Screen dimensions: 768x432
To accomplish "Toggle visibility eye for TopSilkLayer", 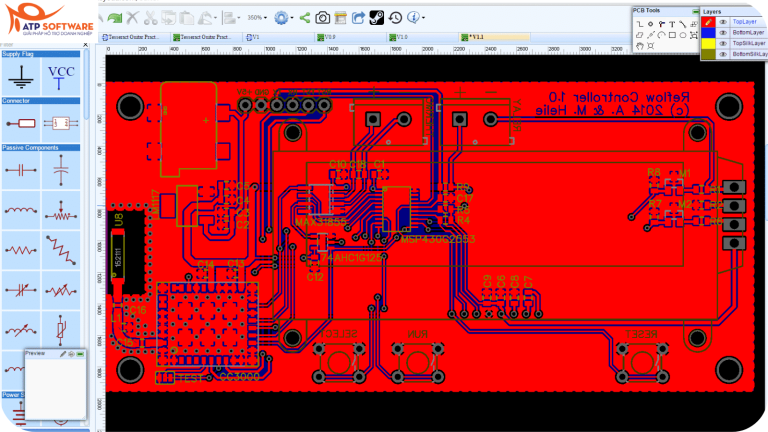I will click(723, 43).
